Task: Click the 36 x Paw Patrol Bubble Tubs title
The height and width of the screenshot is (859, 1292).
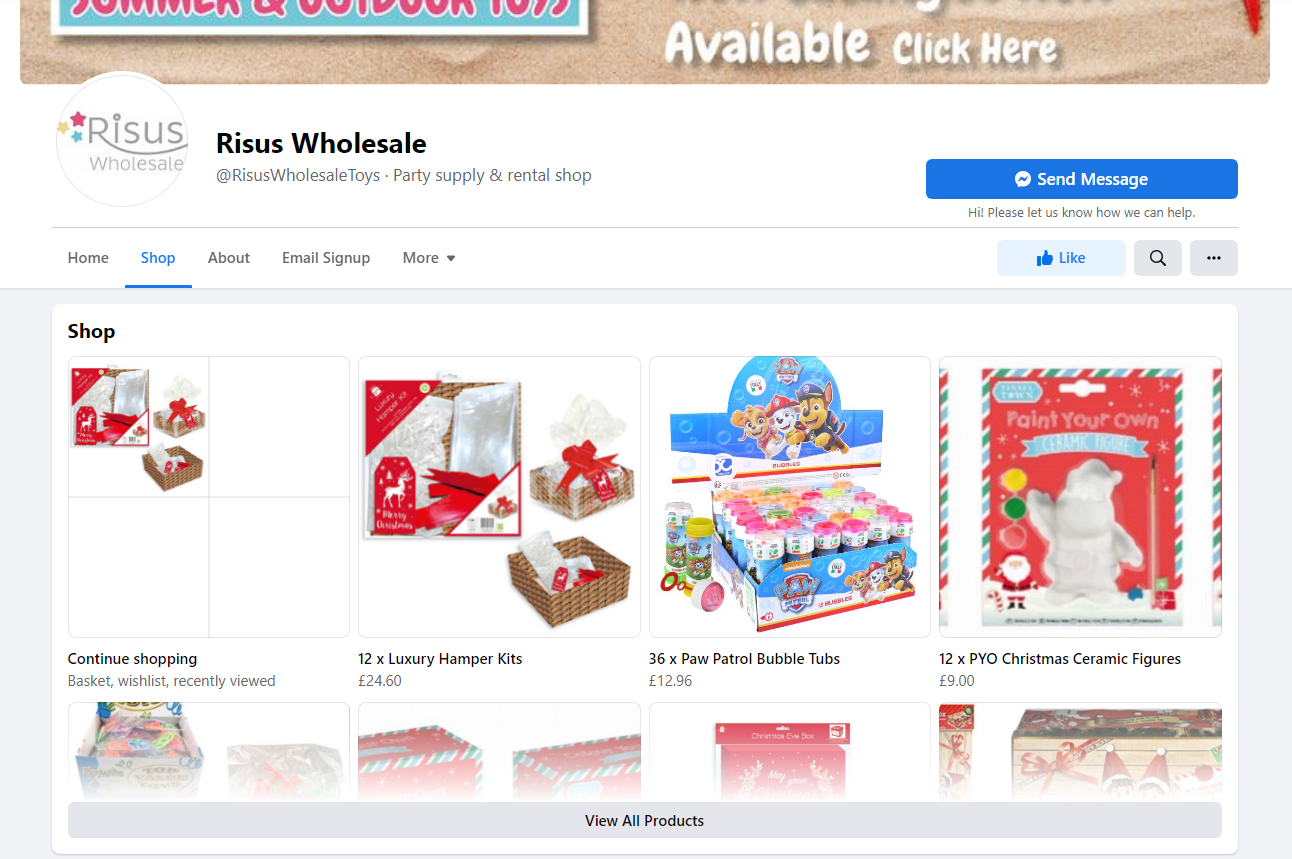Action: click(744, 659)
